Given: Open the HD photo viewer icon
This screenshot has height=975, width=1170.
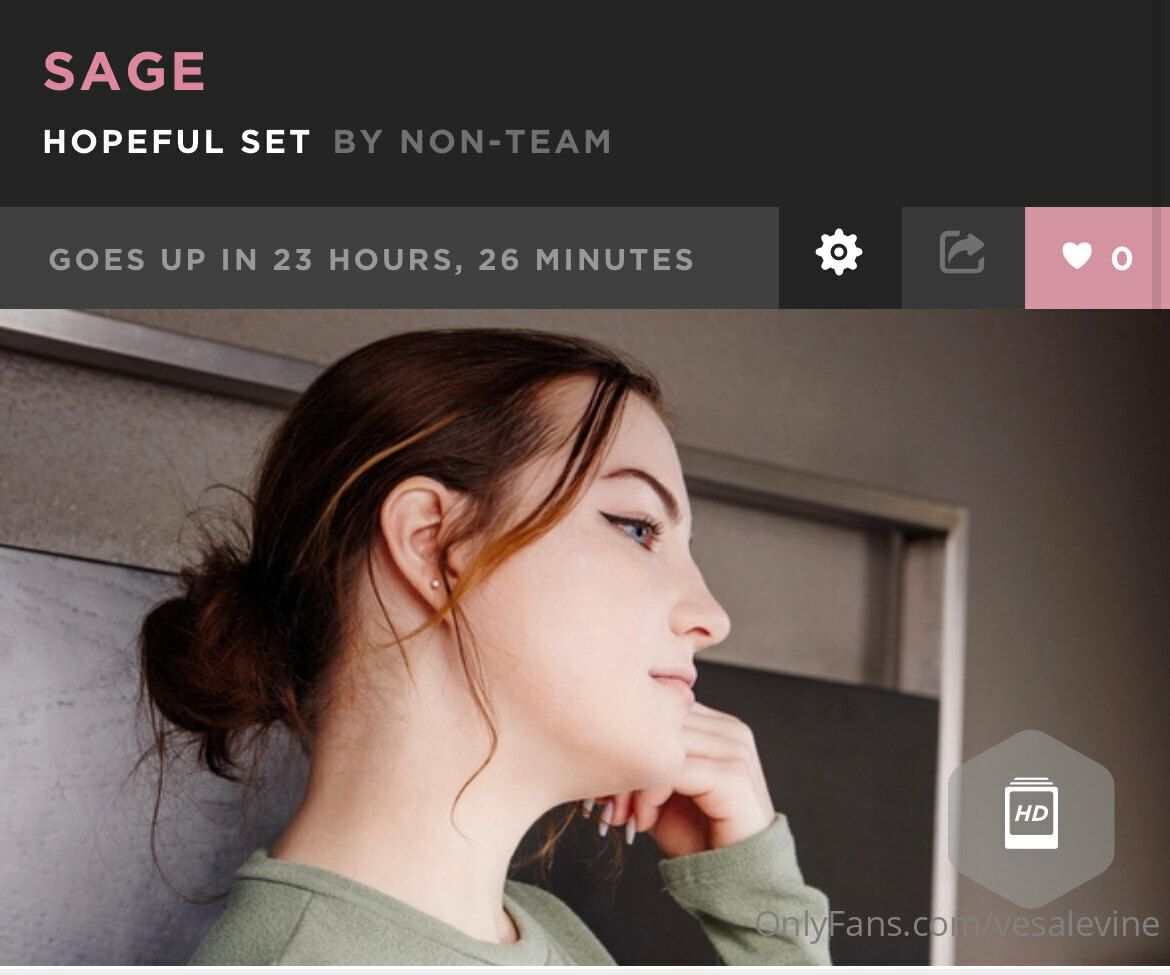Looking at the screenshot, I should click(1031, 813).
